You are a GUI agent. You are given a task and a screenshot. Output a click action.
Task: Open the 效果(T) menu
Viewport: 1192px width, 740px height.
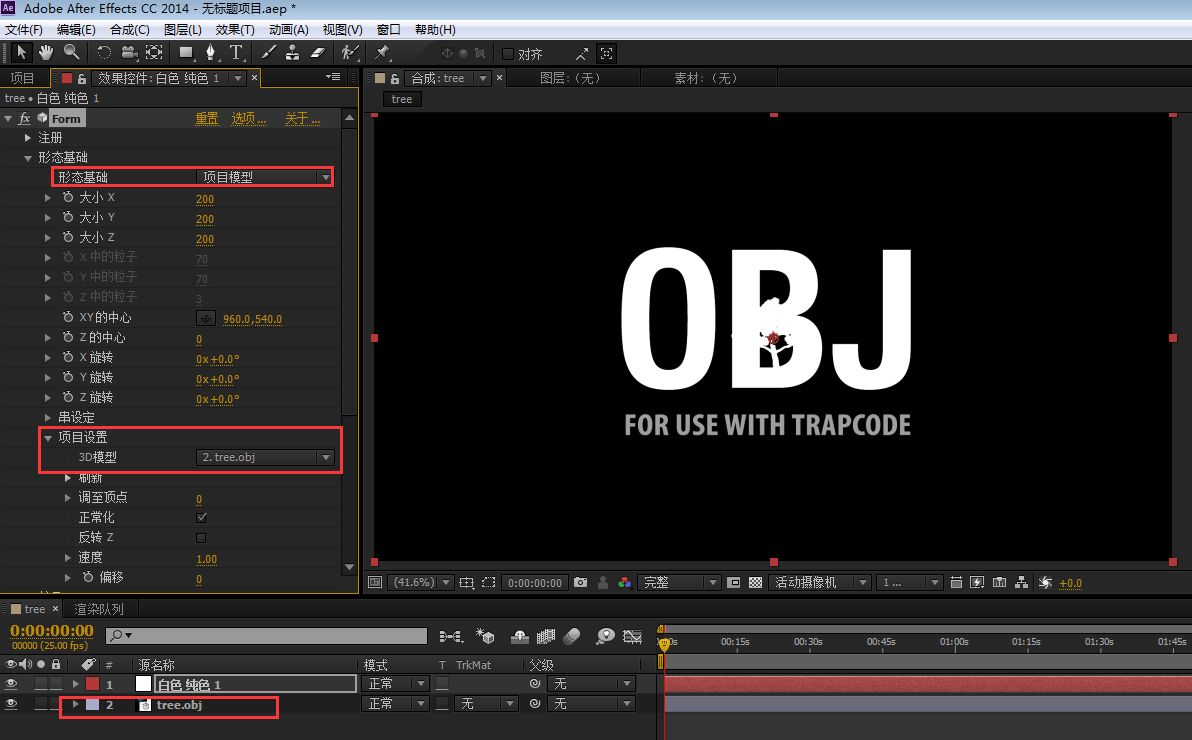235,30
